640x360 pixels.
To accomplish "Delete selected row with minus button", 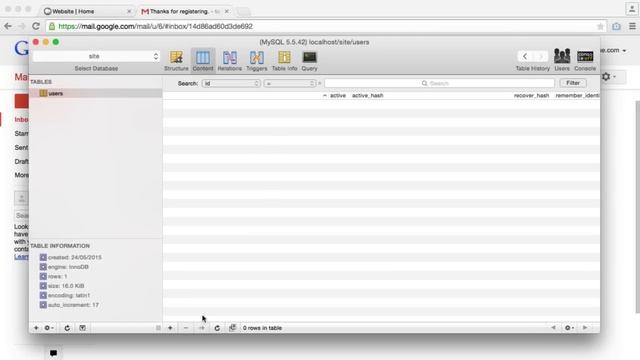I will [x=186, y=328].
